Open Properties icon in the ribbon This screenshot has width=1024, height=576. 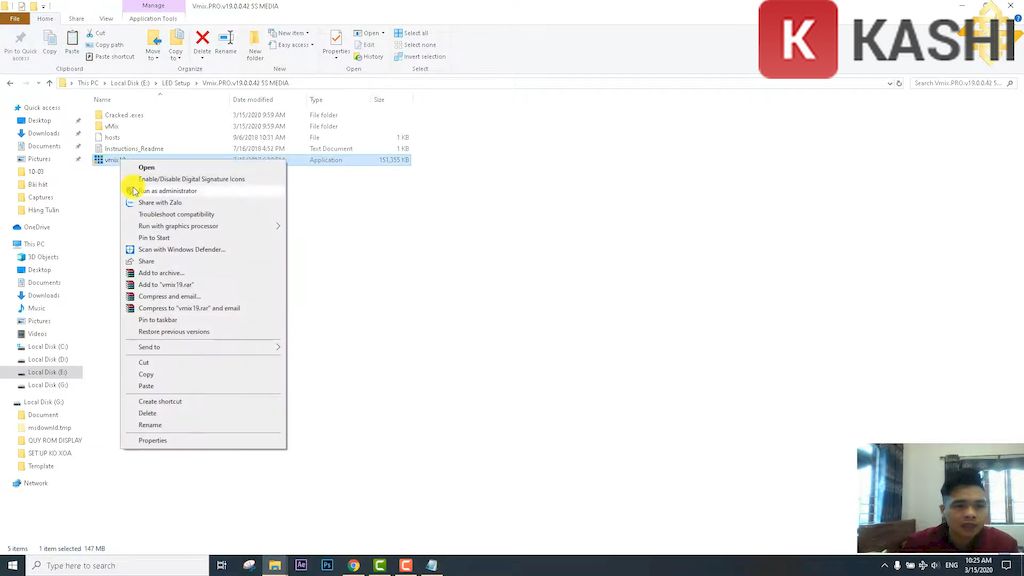(x=336, y=40)
